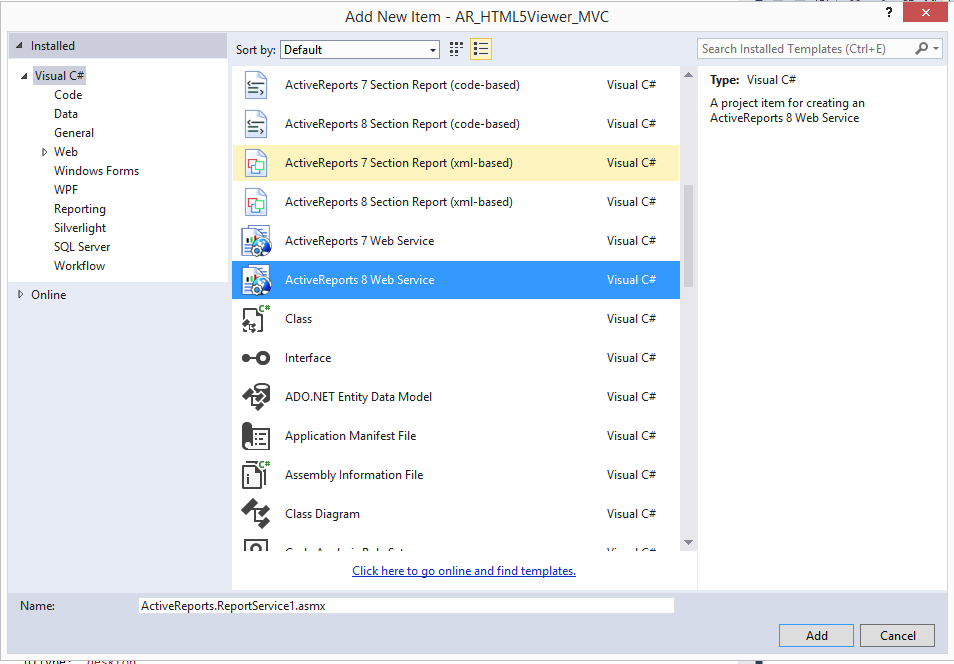Open the search options dropdown arrow

pyautogui.click(x=936, y=49)
